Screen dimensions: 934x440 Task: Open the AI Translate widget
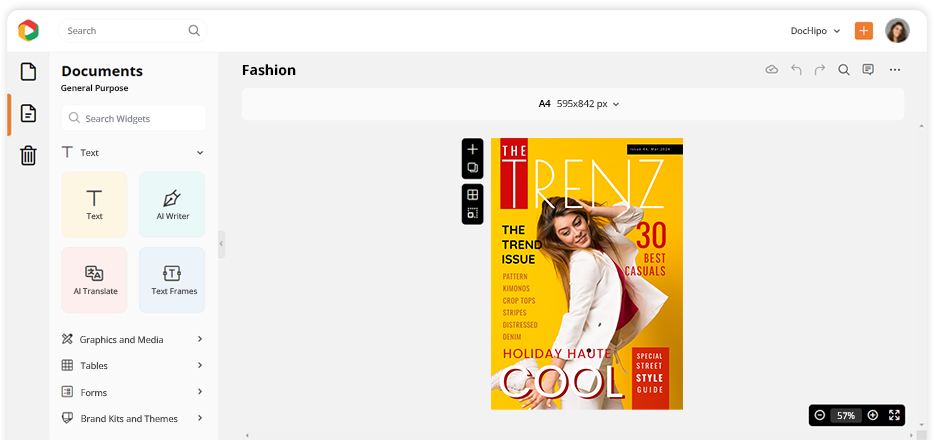[94, 280]
